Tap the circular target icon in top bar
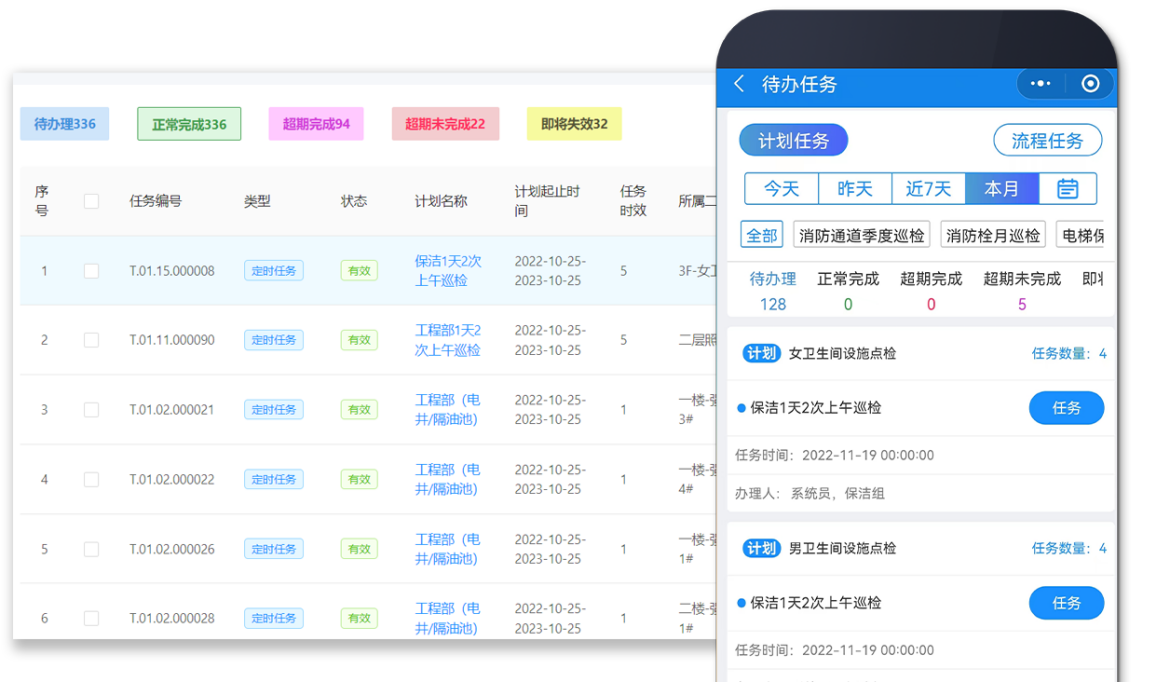This screenshot has width=1170, height=682. [1091, 84]
